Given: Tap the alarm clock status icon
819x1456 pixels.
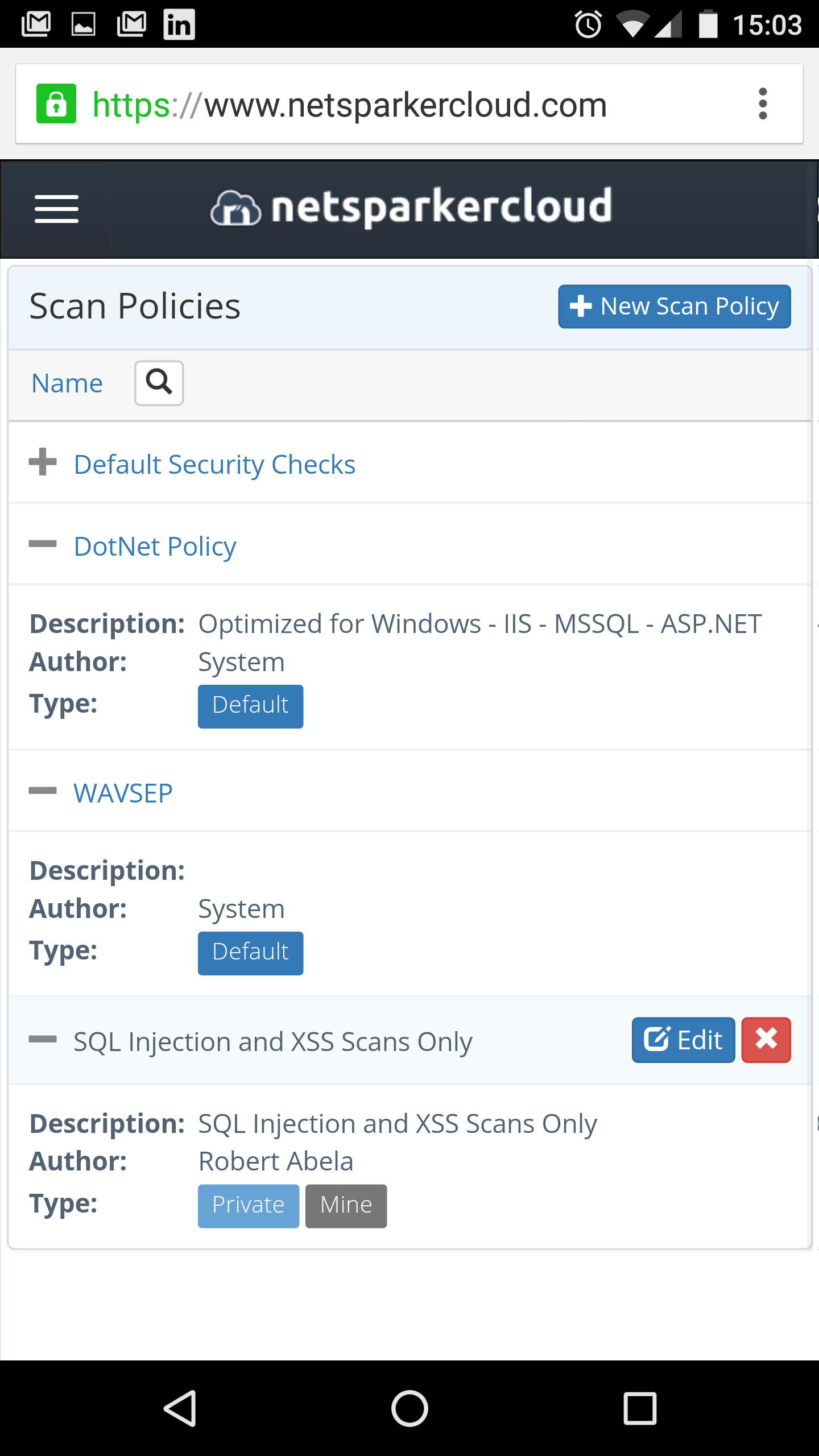Looking at the screenshot, I should [588, 24].
